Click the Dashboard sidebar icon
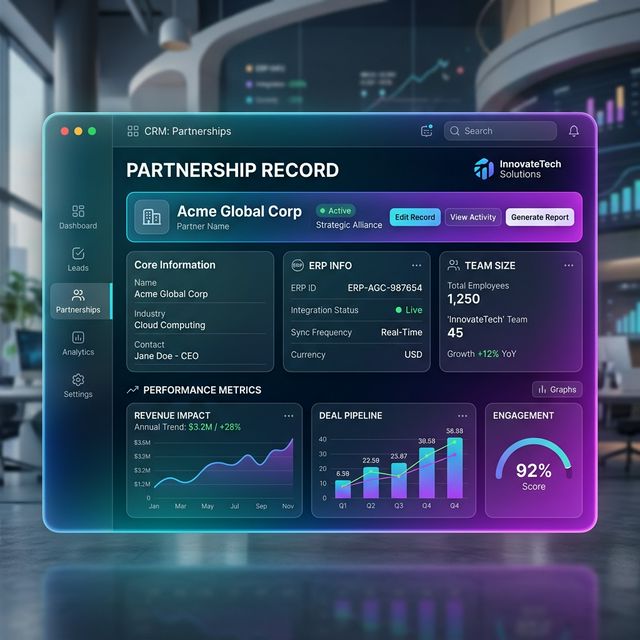The width and height of the screenshot is (640, 640). pyautogui.click(x=78, y=211)
